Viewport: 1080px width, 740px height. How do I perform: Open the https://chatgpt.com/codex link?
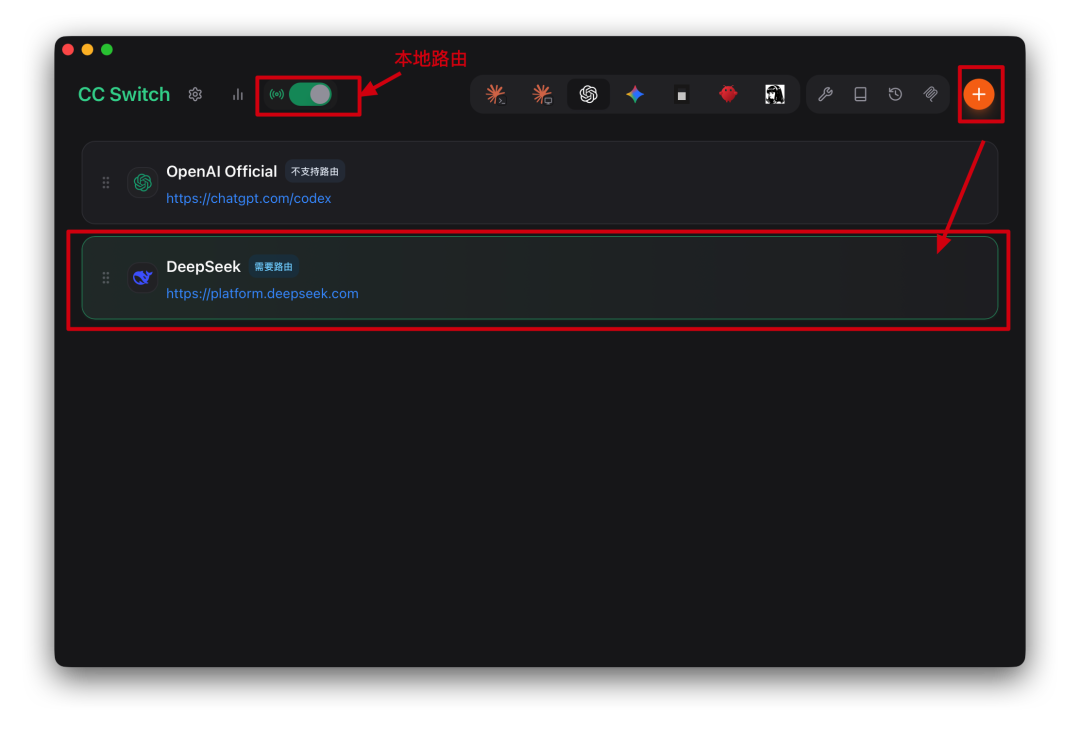[249, 198]
